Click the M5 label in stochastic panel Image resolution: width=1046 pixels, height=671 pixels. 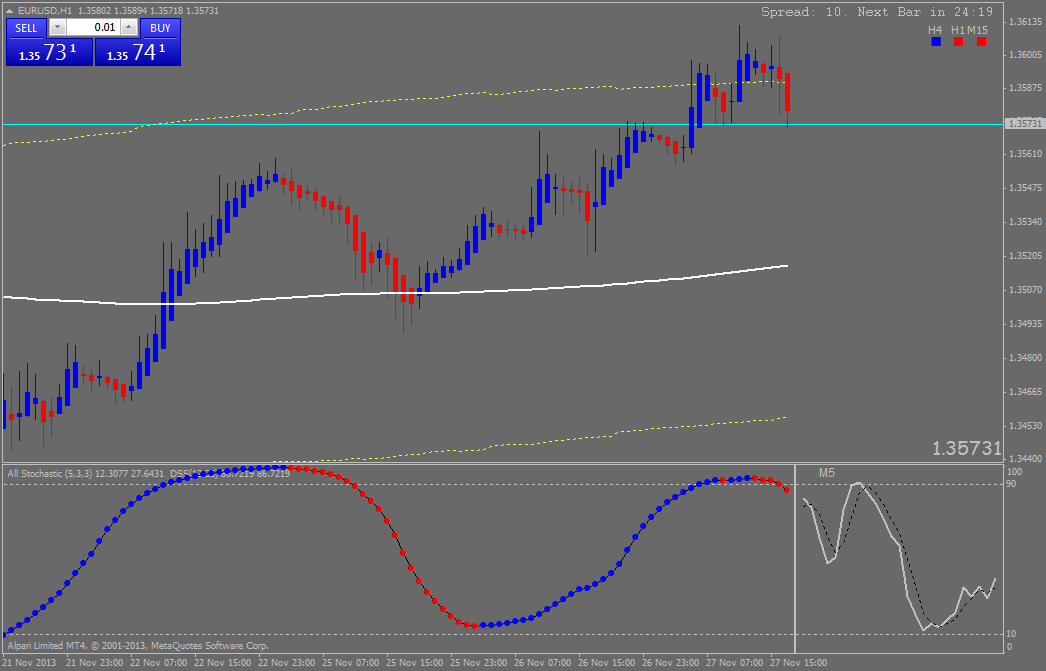pyautogui.click(x=827, y=473)
